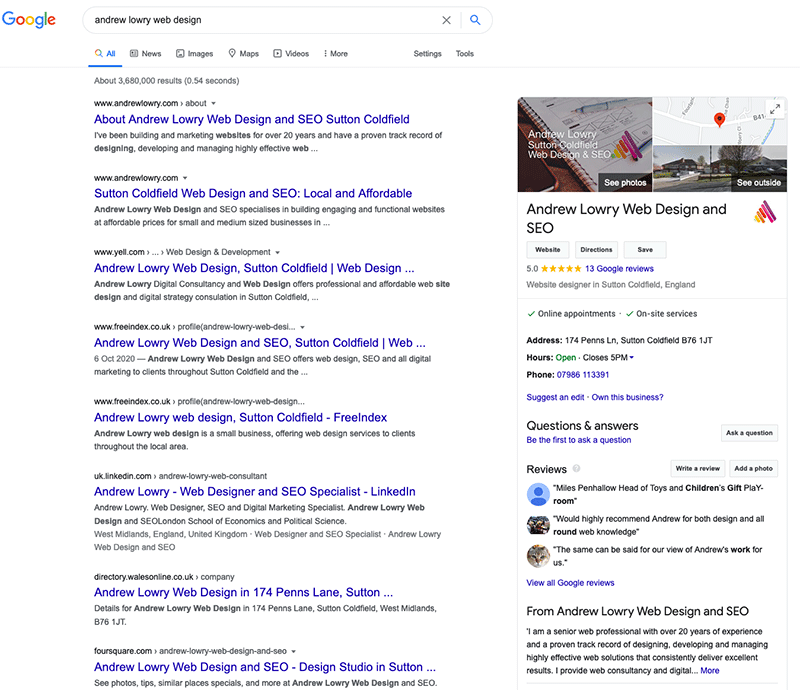Viewport: 800px width, 690px height.
Task: Click the blue magnifier search icon
Action: click(475, 20)
